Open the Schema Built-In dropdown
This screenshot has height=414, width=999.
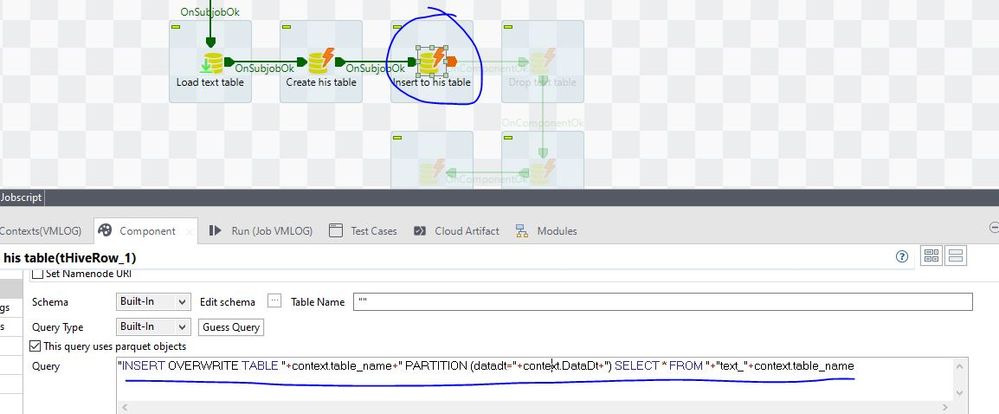coord(154,302)
